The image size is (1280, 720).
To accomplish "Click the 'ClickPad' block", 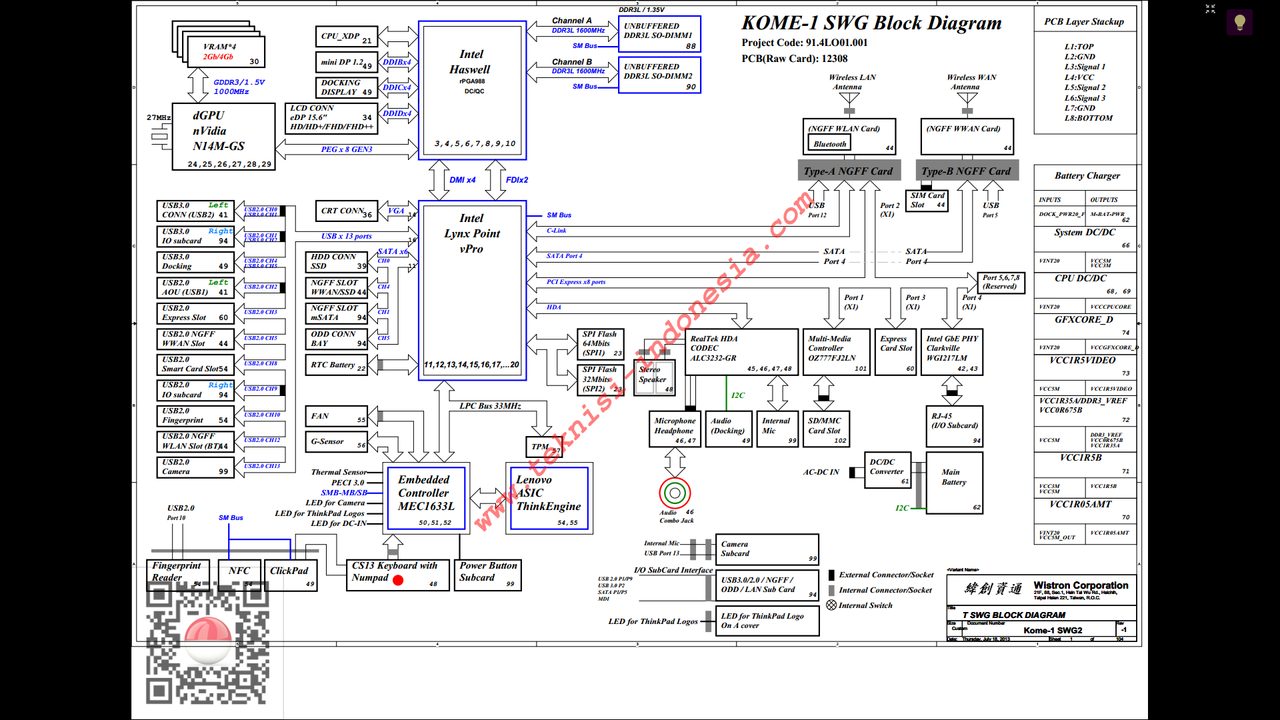I will click(291, 575).
